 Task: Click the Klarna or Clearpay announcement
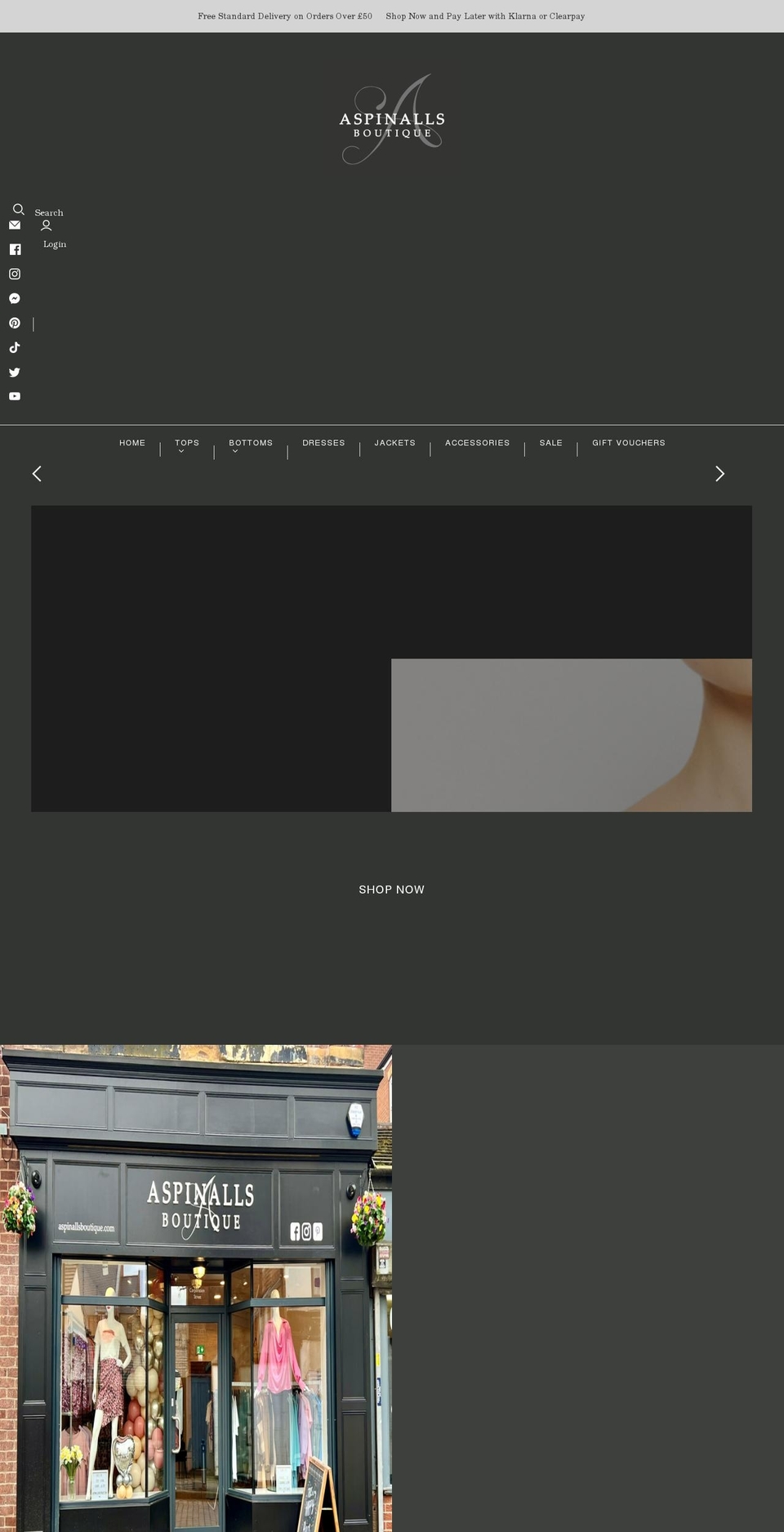(485, 16)
